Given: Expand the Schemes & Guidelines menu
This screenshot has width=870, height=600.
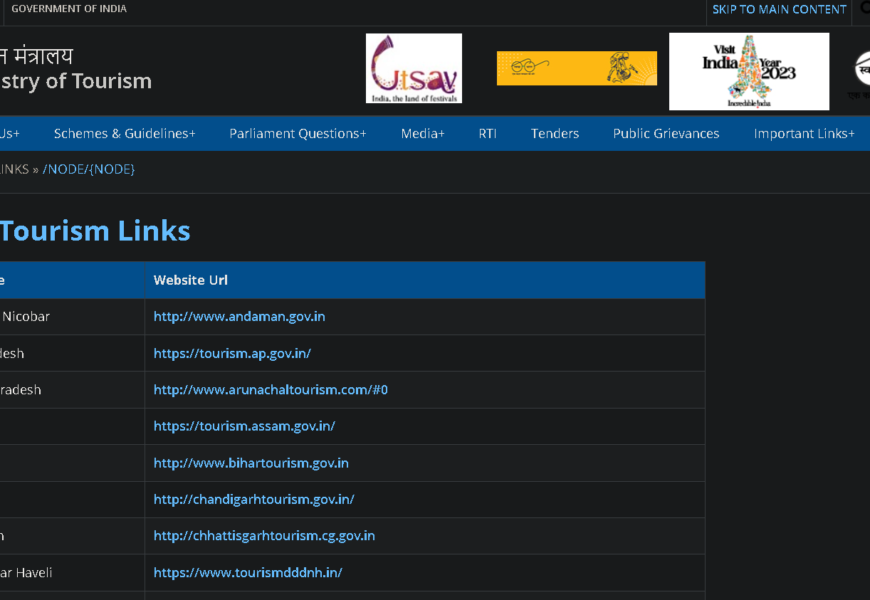Looking at the screenshot, I should [x=124, y=134].
